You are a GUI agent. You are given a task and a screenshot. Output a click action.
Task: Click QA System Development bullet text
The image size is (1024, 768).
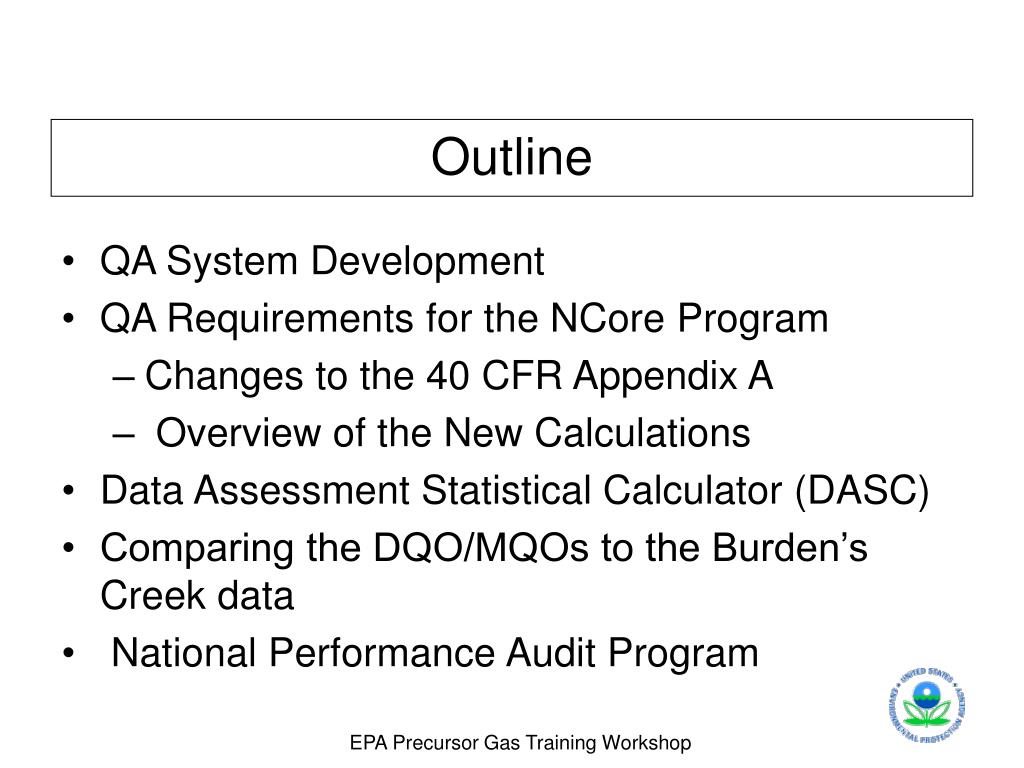(x=322, y=263)
